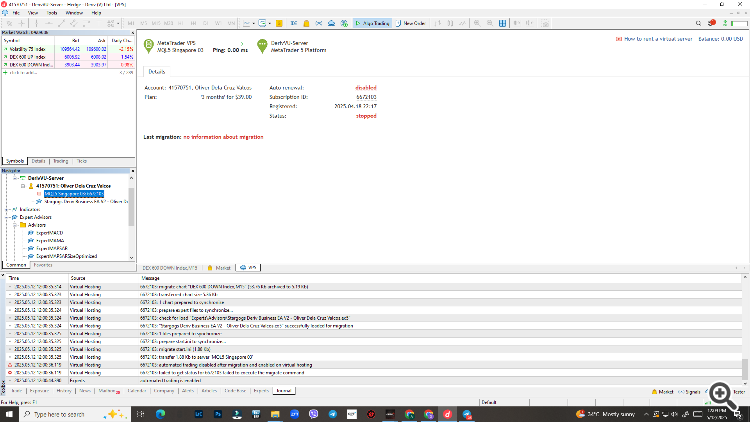
Task: Select the trendline drawing tool
Action: point(61,23)
